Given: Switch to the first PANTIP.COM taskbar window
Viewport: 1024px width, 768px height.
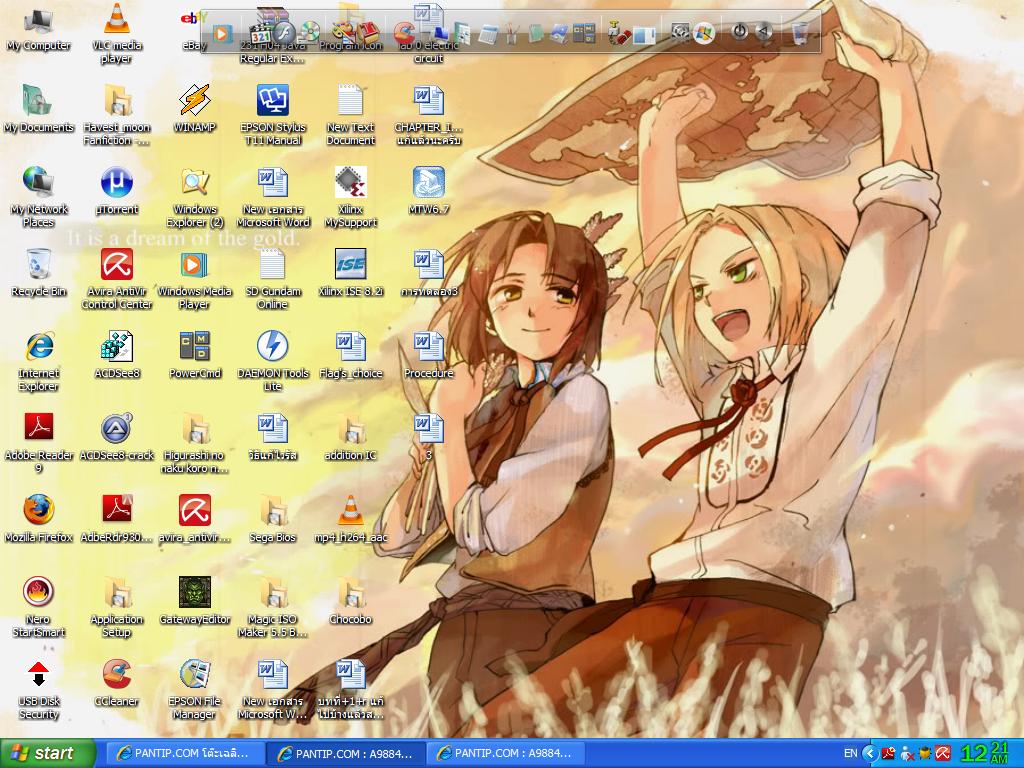Looking at the screenshot, I should [184, 753].
